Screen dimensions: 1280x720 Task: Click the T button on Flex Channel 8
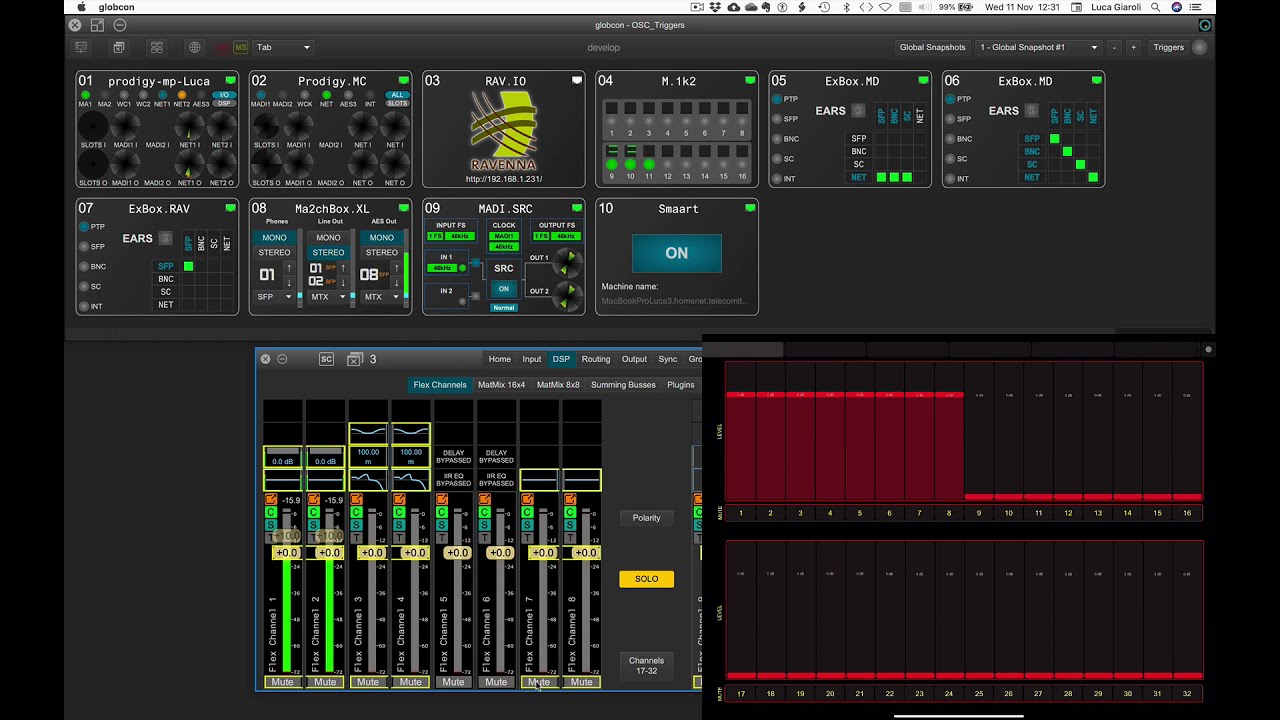tap(569, 538)
